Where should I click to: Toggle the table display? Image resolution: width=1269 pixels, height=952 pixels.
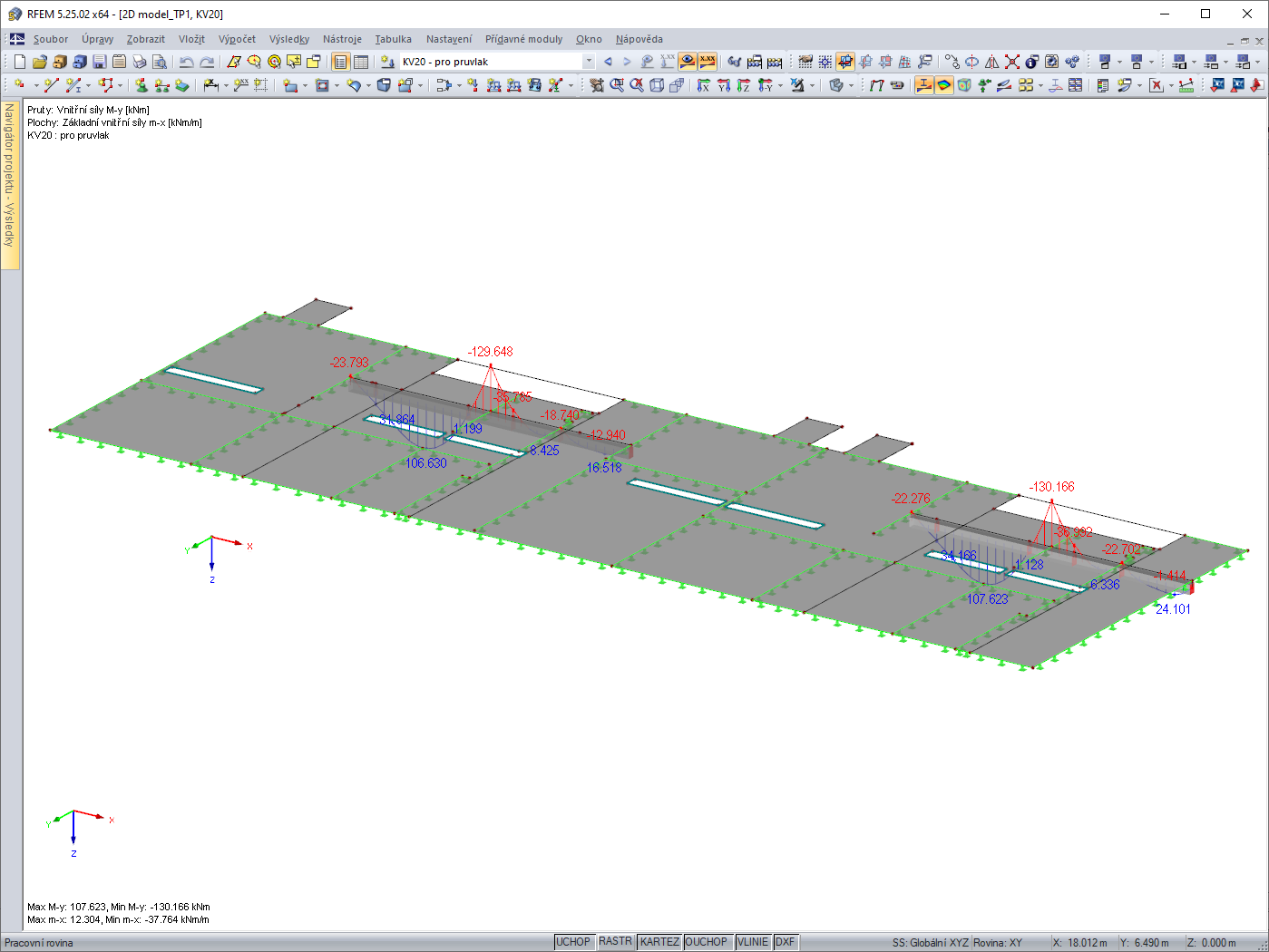click(361, 62)
